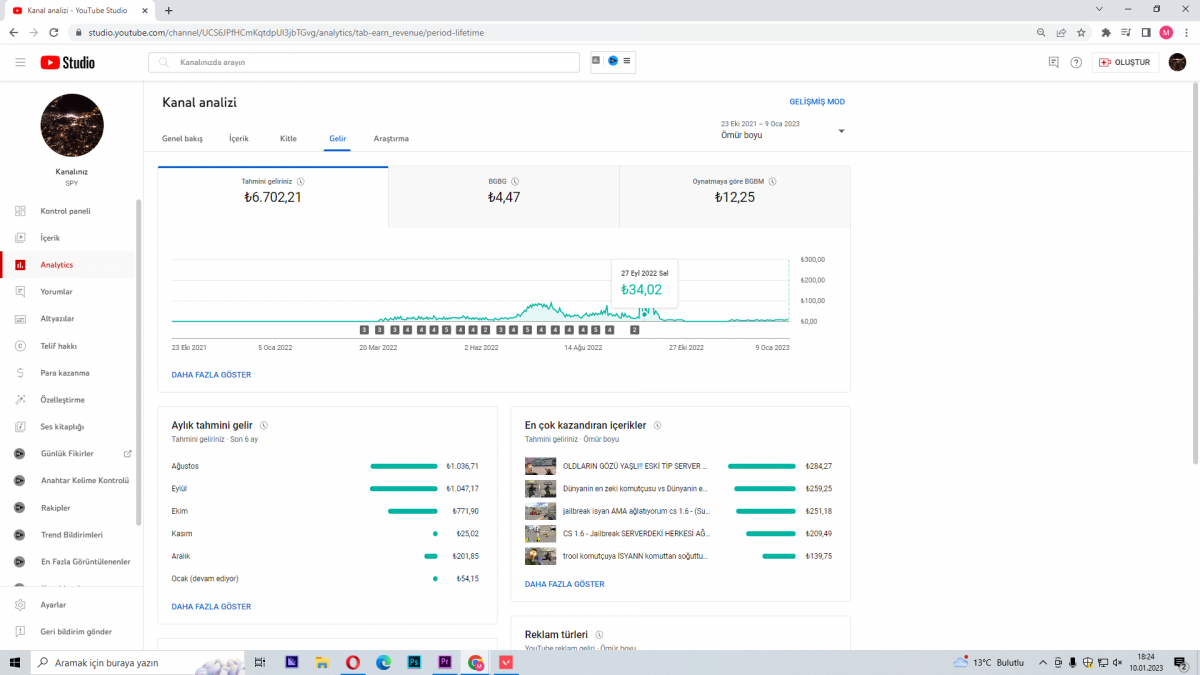Switch to İçerik analytics tab
Screen dimensions: 1200x675
coord(239,139)
